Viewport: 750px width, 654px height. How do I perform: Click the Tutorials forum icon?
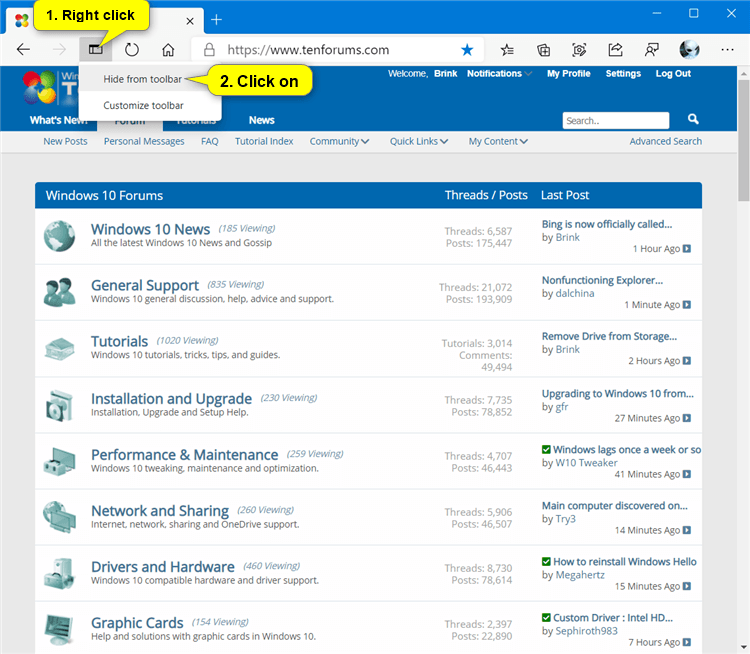point(59,348)
